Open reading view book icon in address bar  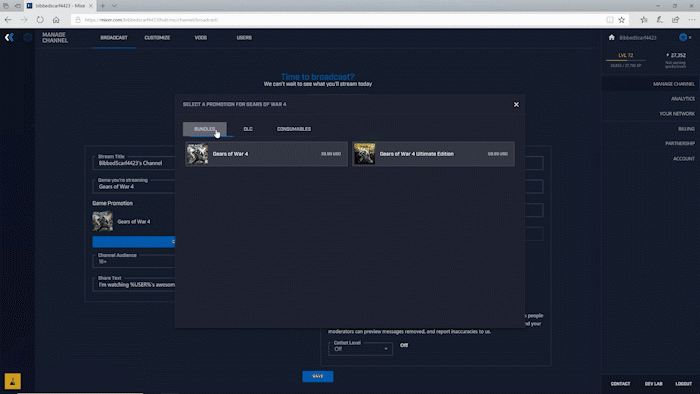pos(610,20)
